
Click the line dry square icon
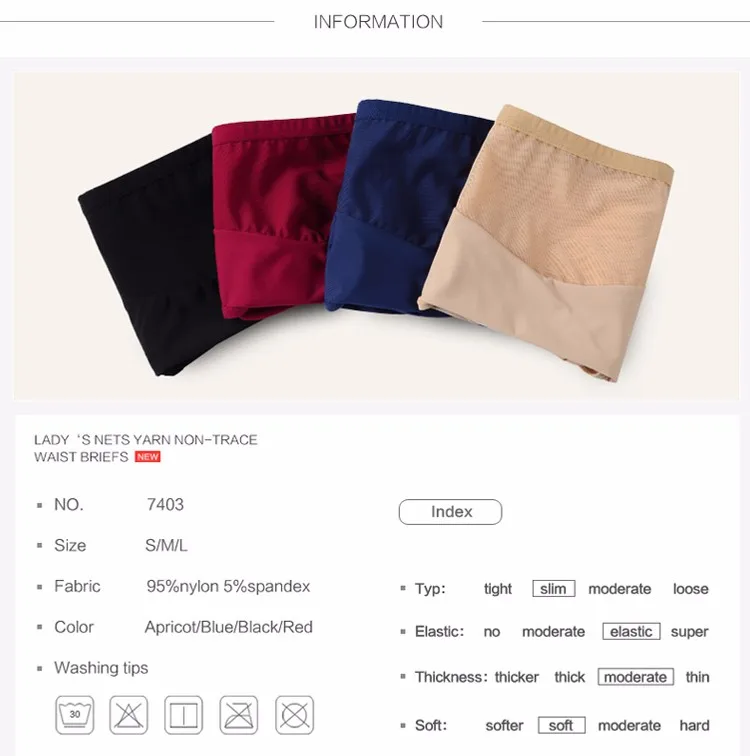pos(184,715)
